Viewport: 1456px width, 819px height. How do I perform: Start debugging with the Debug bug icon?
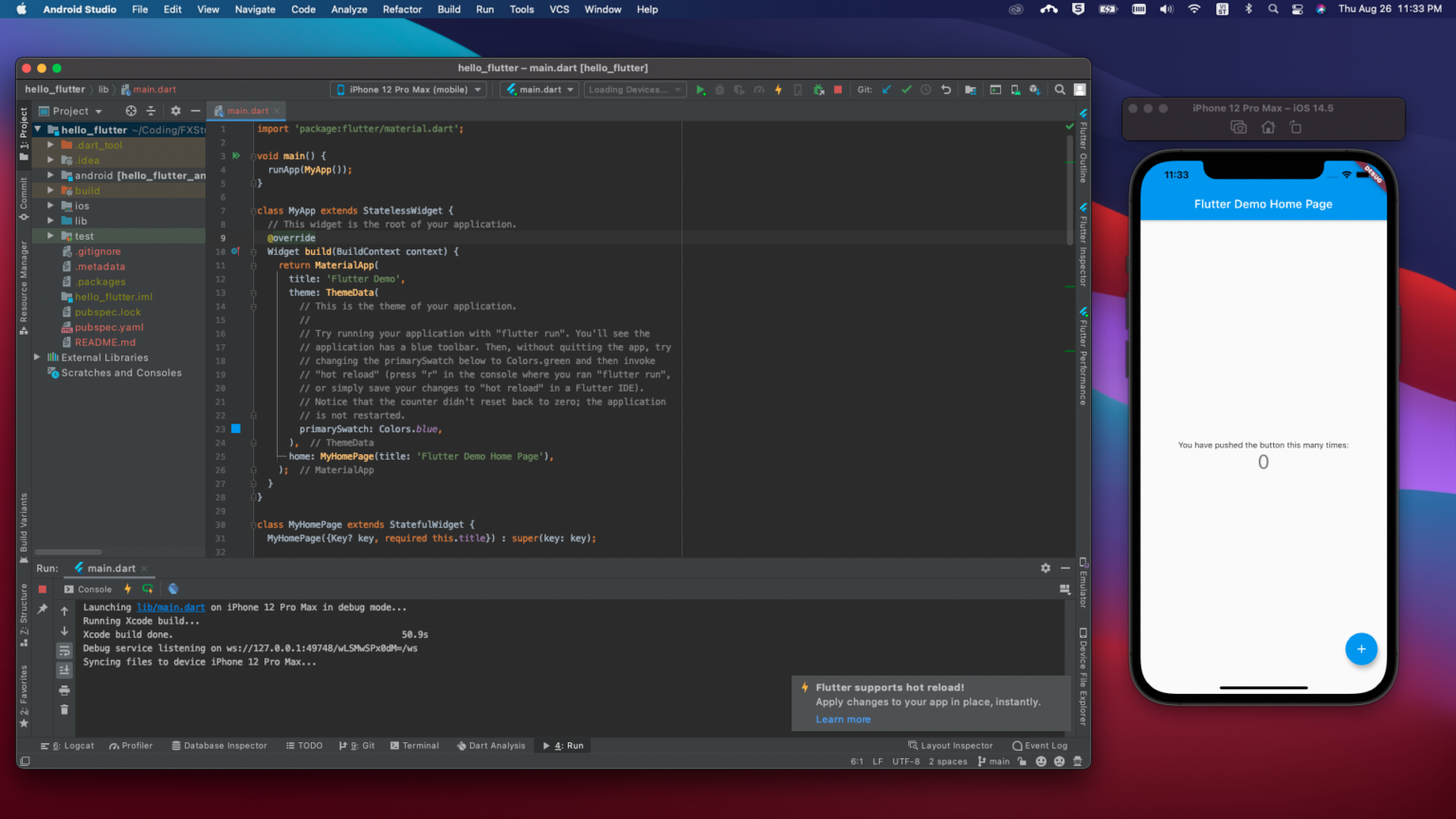(720, 89)
